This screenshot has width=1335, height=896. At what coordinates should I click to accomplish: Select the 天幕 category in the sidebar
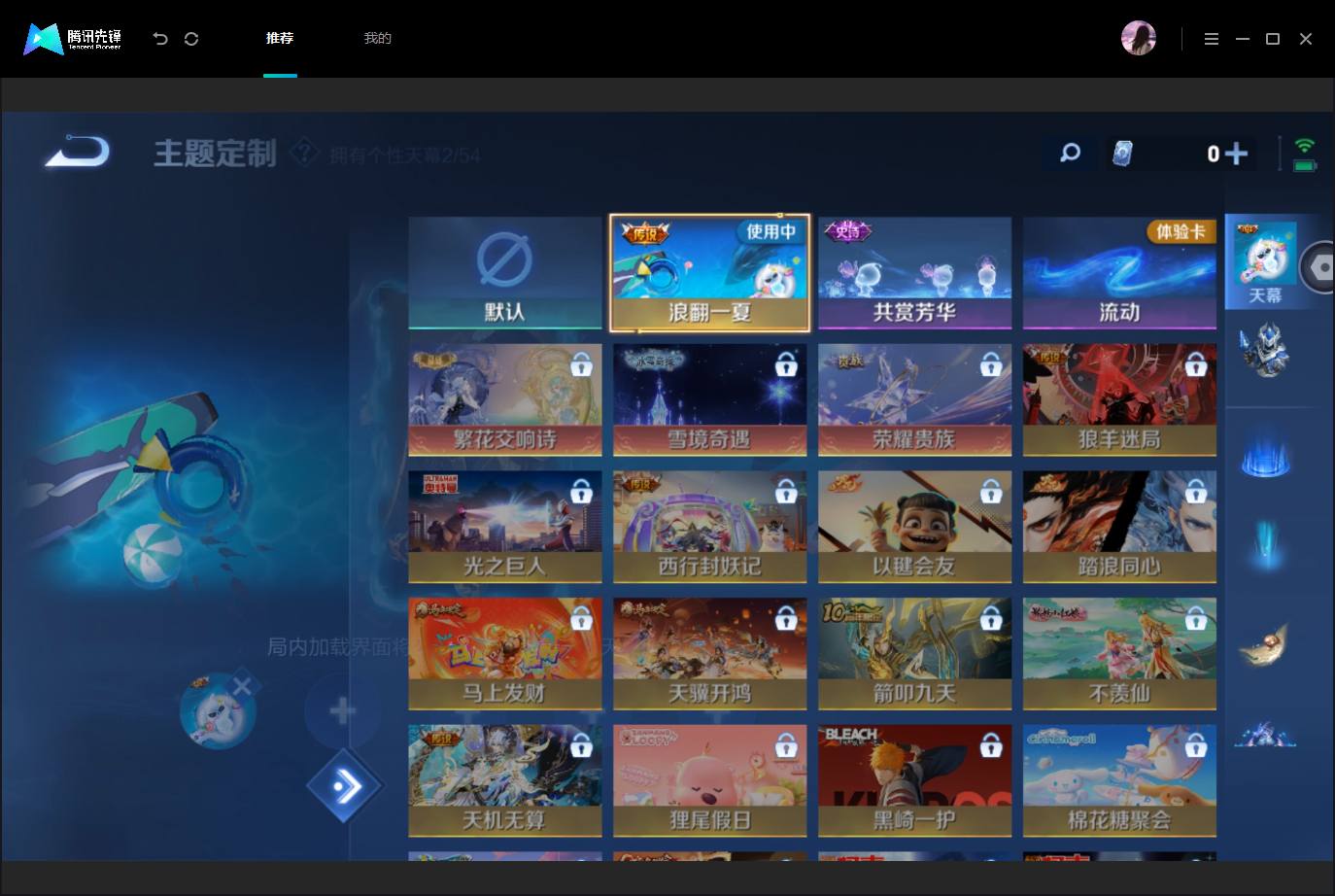pyautogui.click(x=1265, y=262)
